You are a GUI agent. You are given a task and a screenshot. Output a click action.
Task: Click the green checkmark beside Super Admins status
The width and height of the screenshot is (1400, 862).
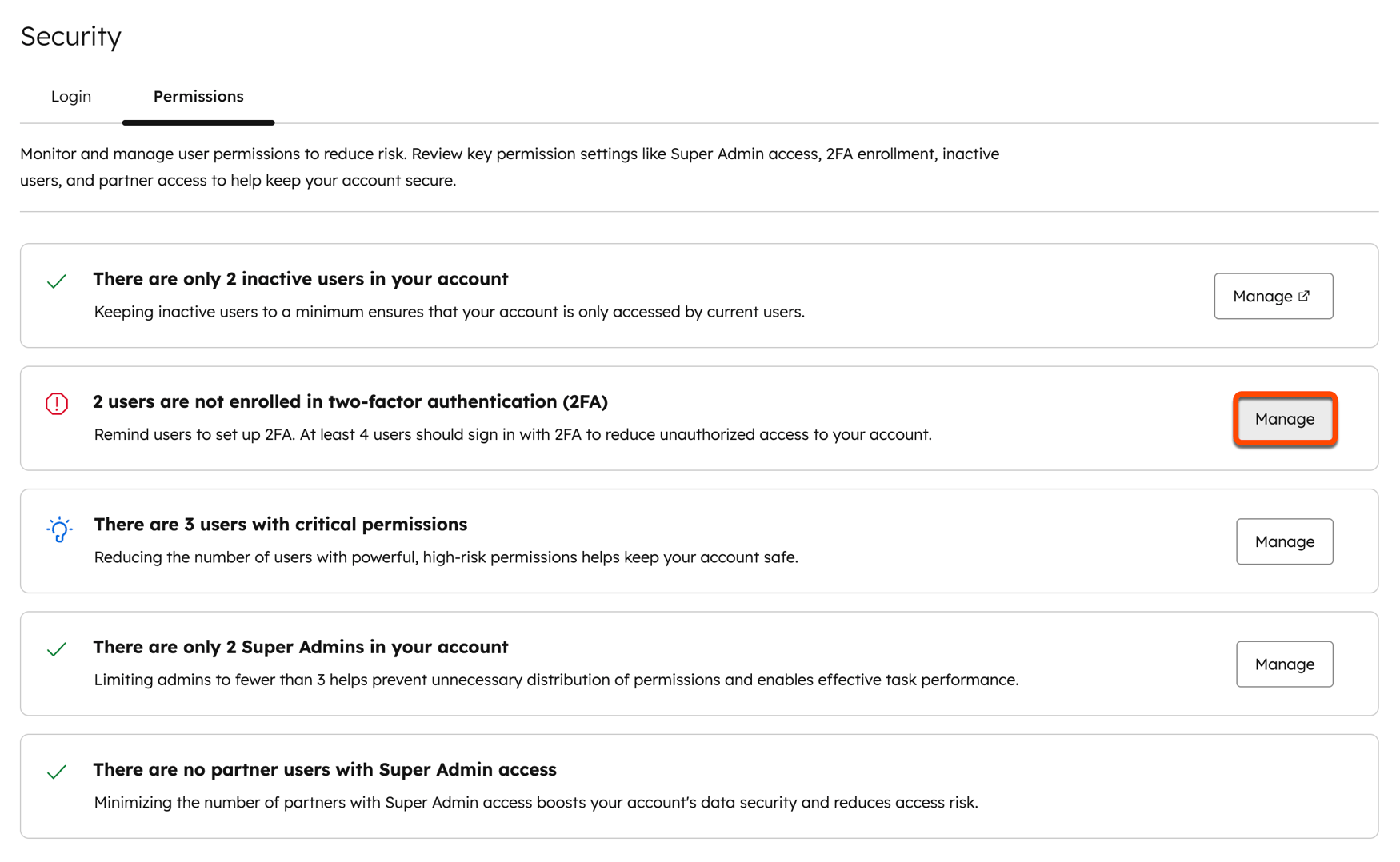tap(55, 649)
